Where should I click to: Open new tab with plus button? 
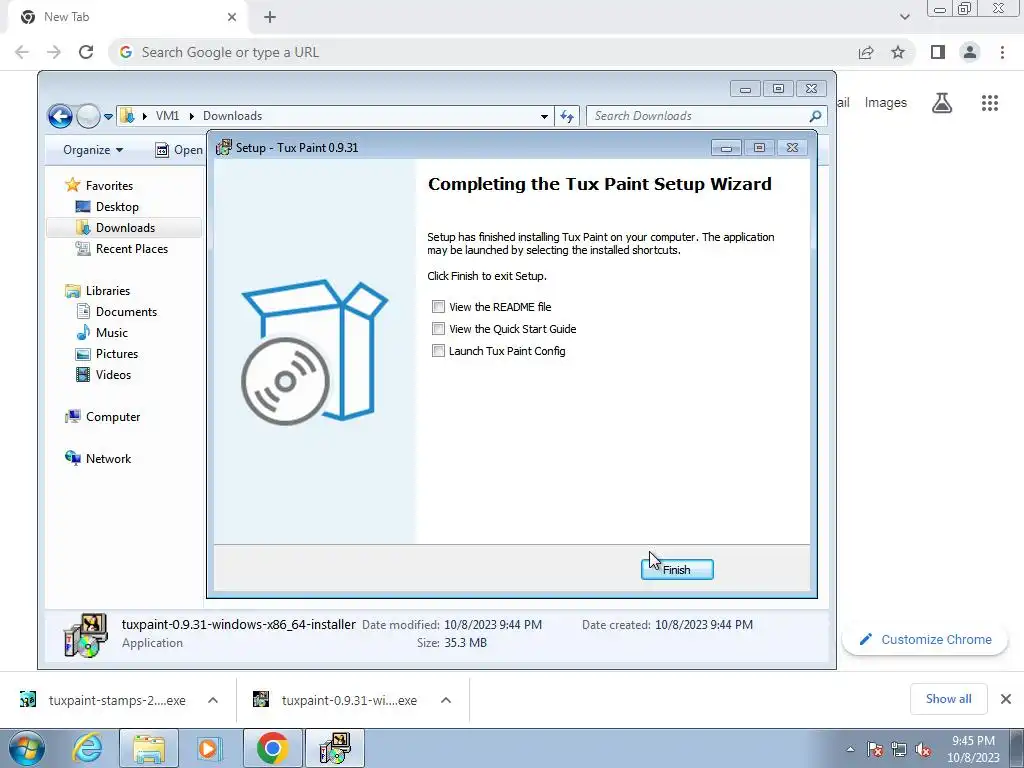tap(270, 17)
